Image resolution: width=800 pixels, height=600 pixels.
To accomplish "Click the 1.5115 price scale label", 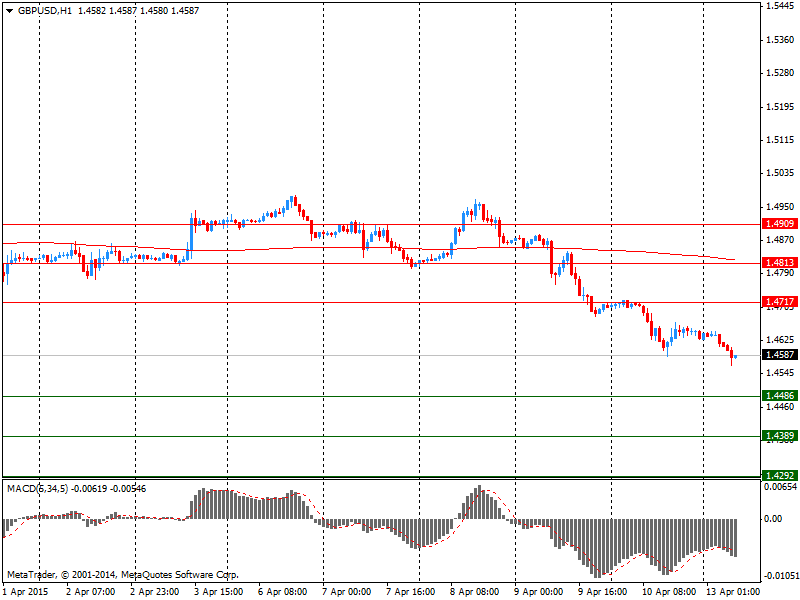I will coord(780,140).
